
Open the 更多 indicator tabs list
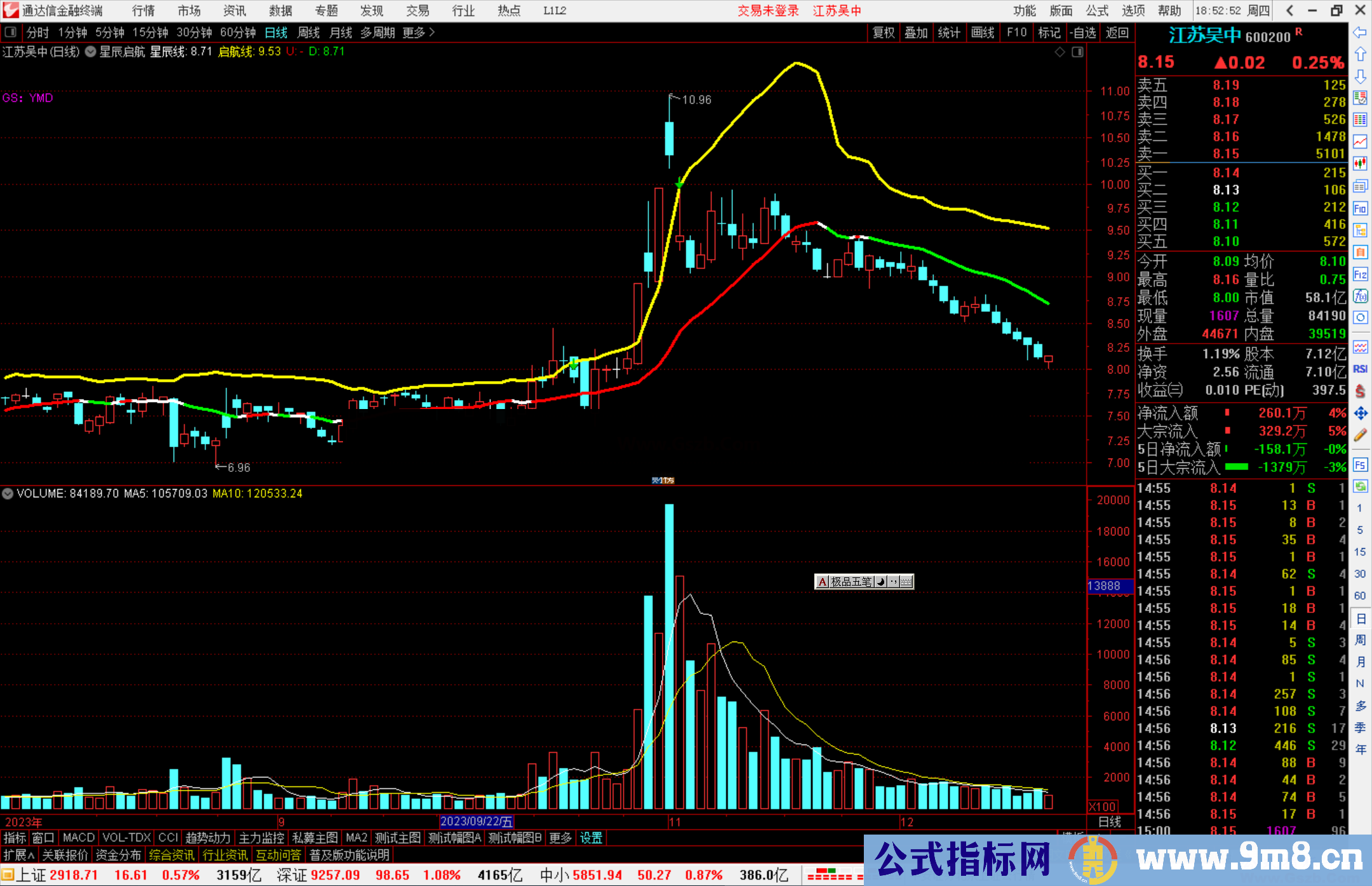pos(560,838)
